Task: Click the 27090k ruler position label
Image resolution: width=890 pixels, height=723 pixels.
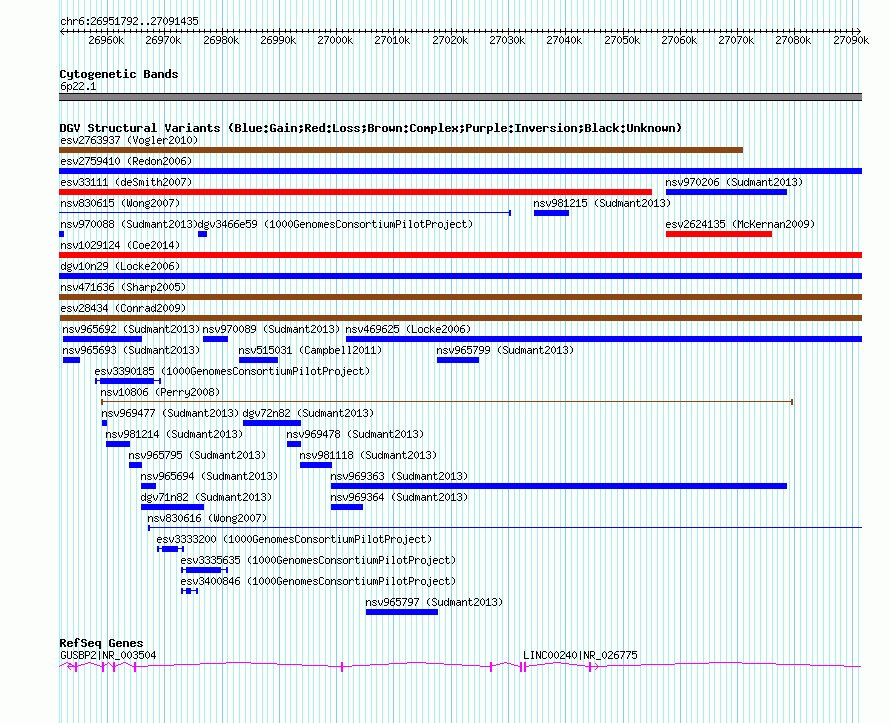Action: (851, 40)
